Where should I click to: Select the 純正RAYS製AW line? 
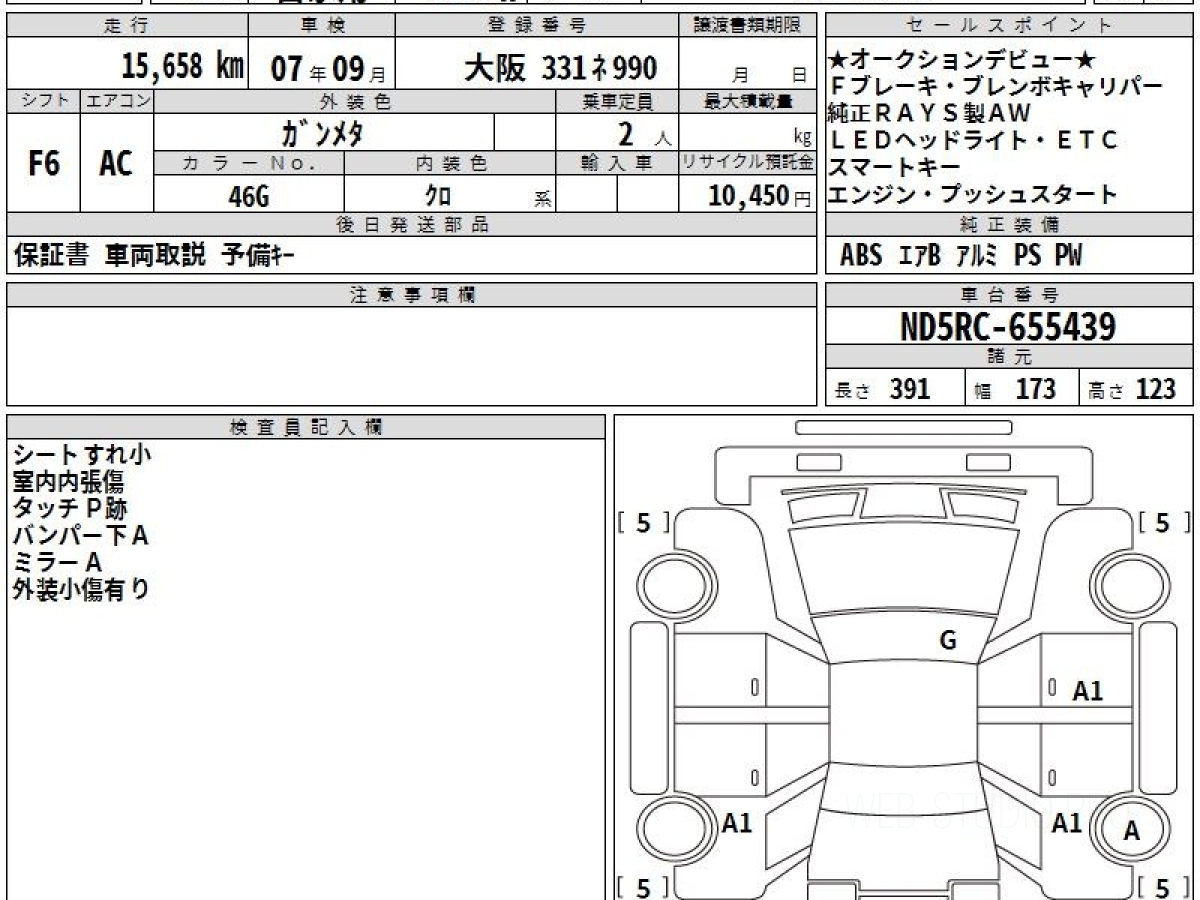[x=928, y=114]
